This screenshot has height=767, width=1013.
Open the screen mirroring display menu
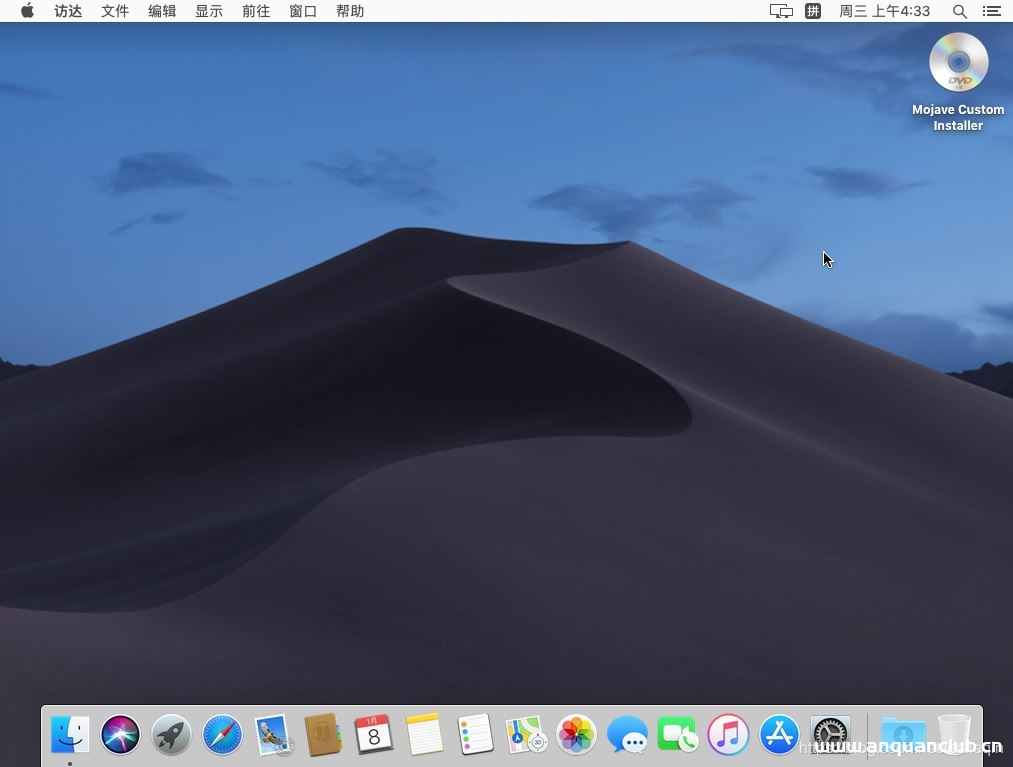point(781,11)
